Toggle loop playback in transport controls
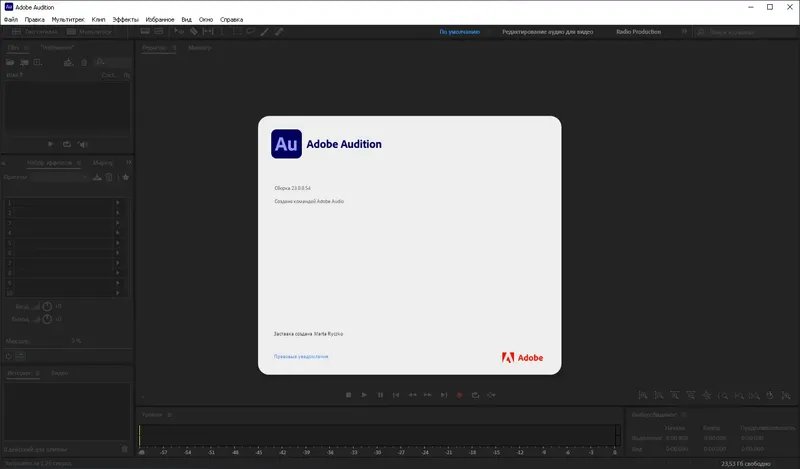The height and width of the screenshot is (469, 800). [x=476, y=395]
